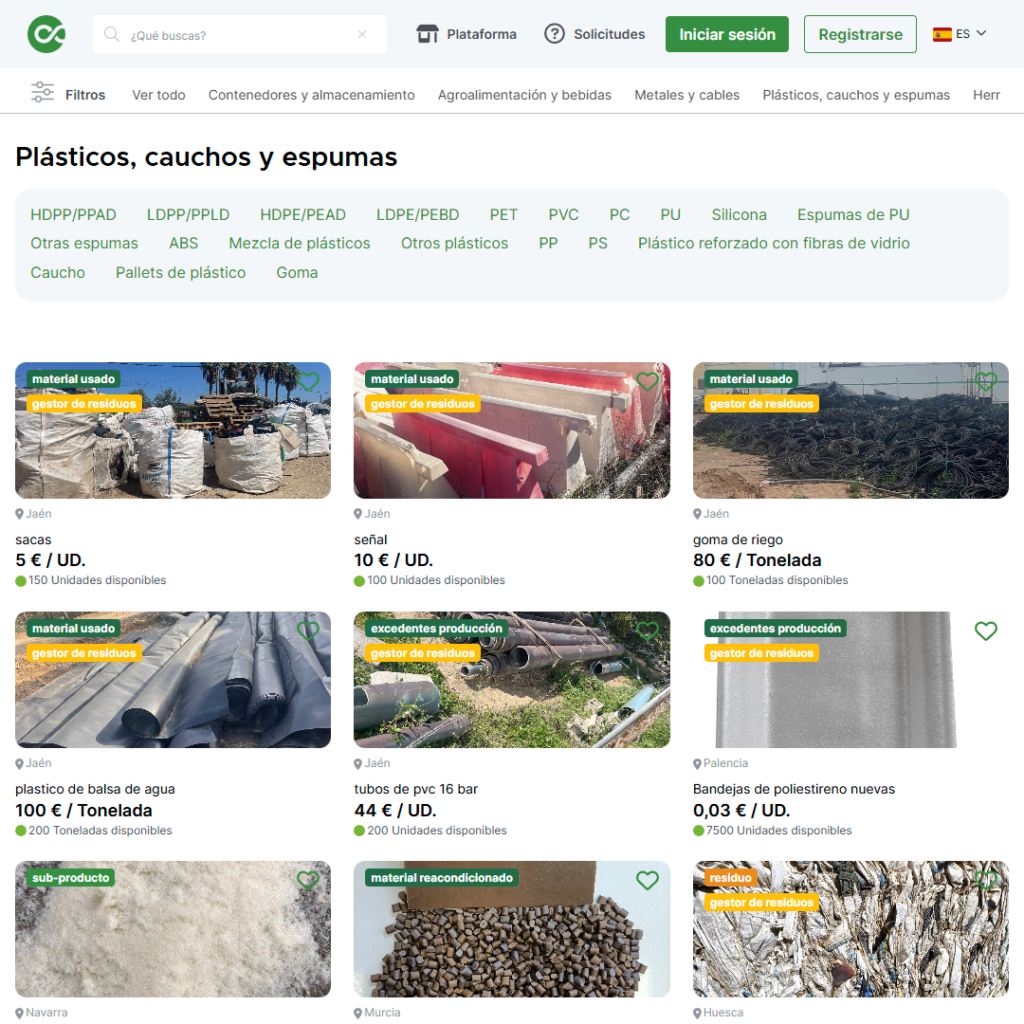Open material reacondicionado pellets thumbnail
Screen dimensions: 1024x1024
pyautogui.click(x=512, y=929)
